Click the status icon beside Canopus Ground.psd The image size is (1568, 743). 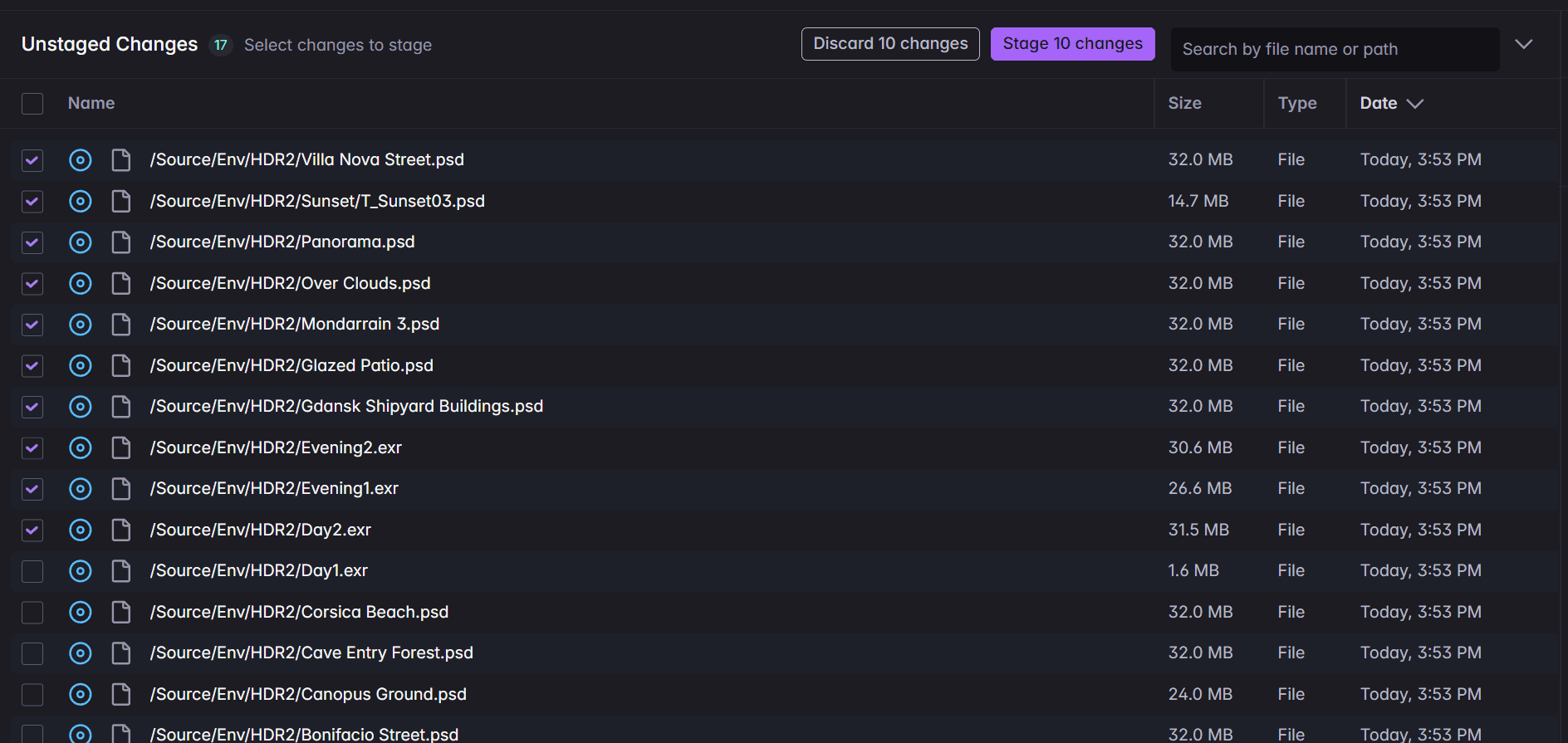[x=81, y=695]
